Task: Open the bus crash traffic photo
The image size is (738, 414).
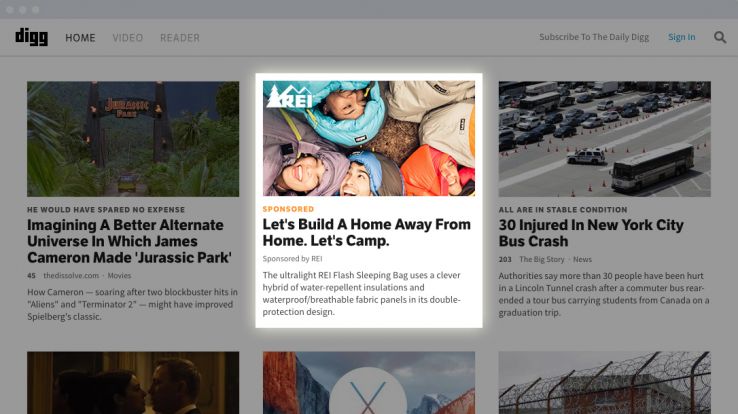Action: pos(605,139)
